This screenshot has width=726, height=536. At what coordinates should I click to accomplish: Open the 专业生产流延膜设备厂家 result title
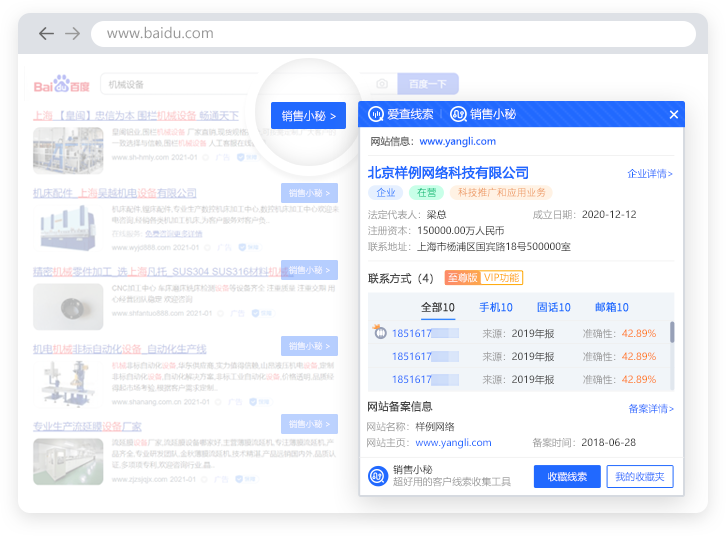[x=88, y=426]
